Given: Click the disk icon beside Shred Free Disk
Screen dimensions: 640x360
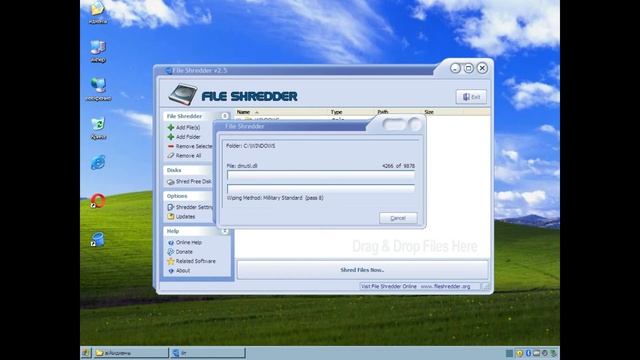Looking at the screenshot, I should click(x=171, y=182).
